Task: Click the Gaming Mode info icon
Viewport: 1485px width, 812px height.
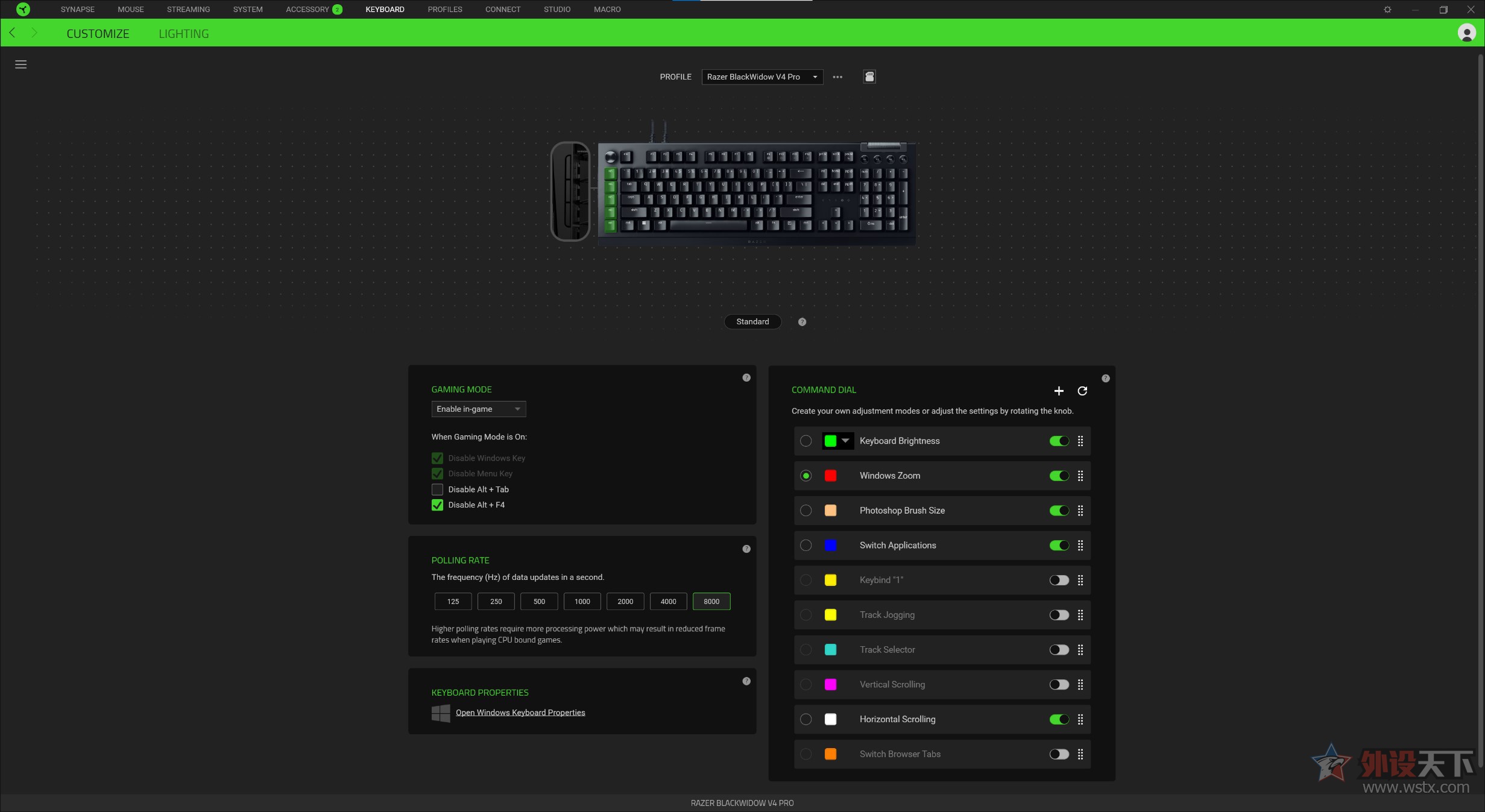Action: coord(746,378)
